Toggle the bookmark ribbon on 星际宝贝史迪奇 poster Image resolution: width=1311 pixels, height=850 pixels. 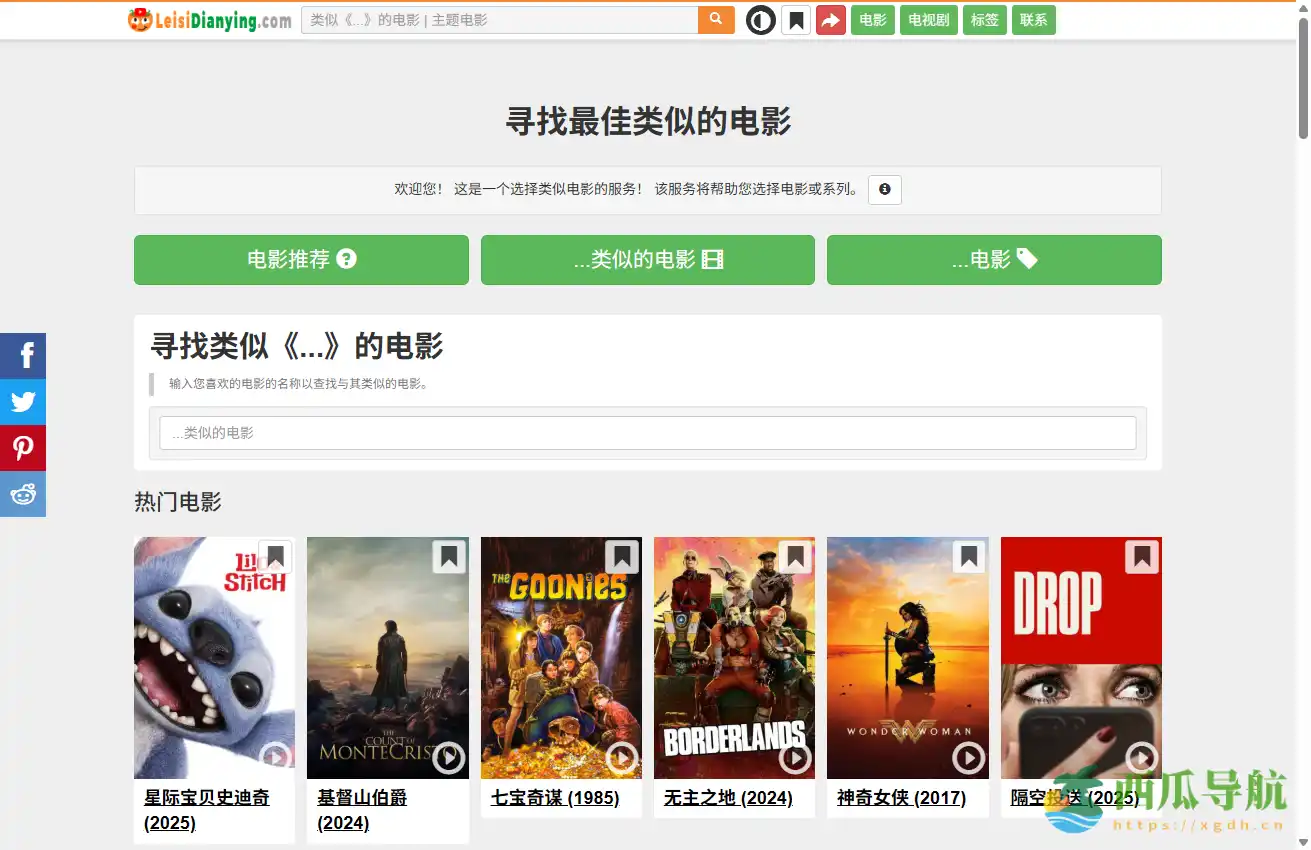(274, 557)
